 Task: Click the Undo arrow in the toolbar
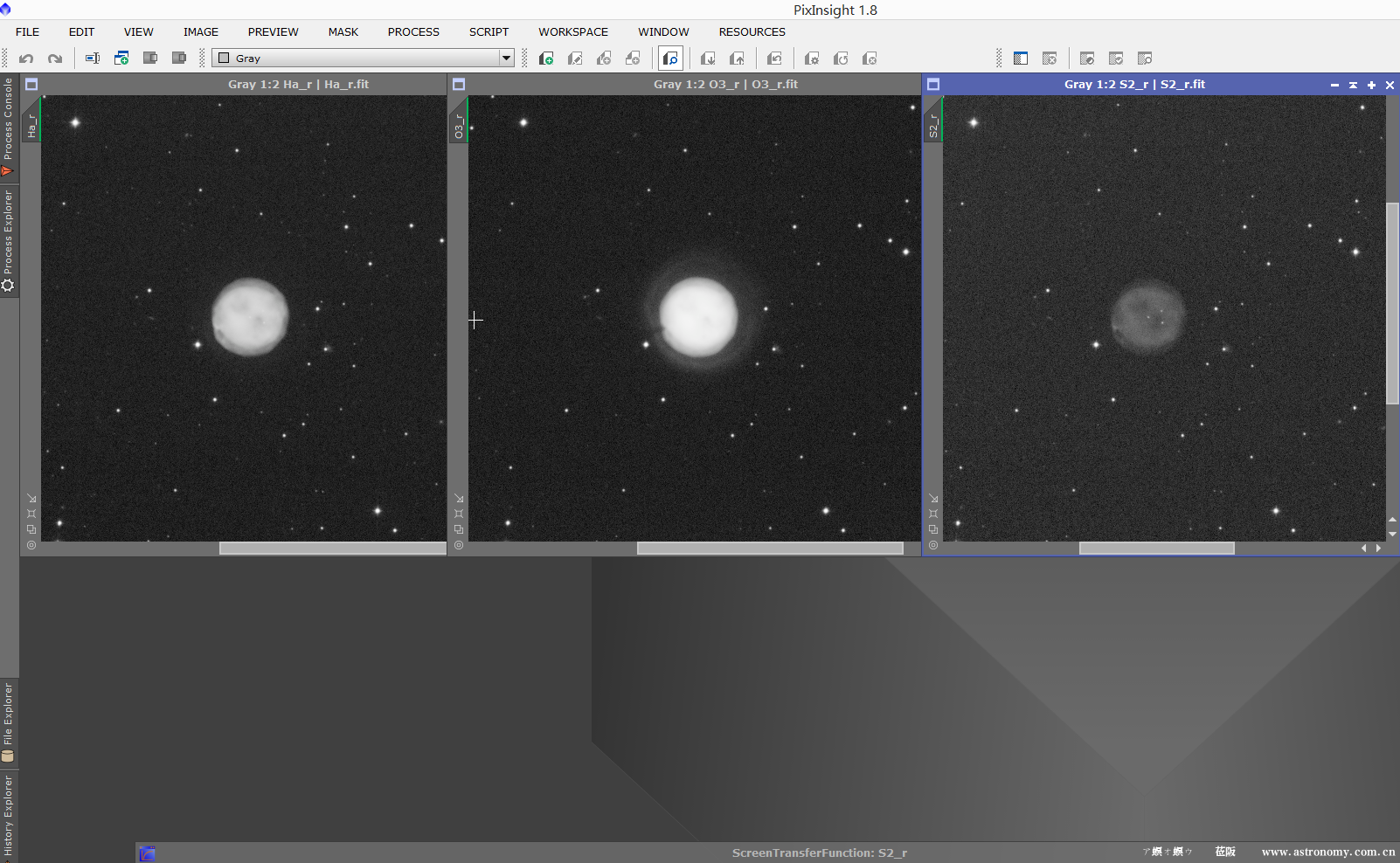[x=26, y=59]
